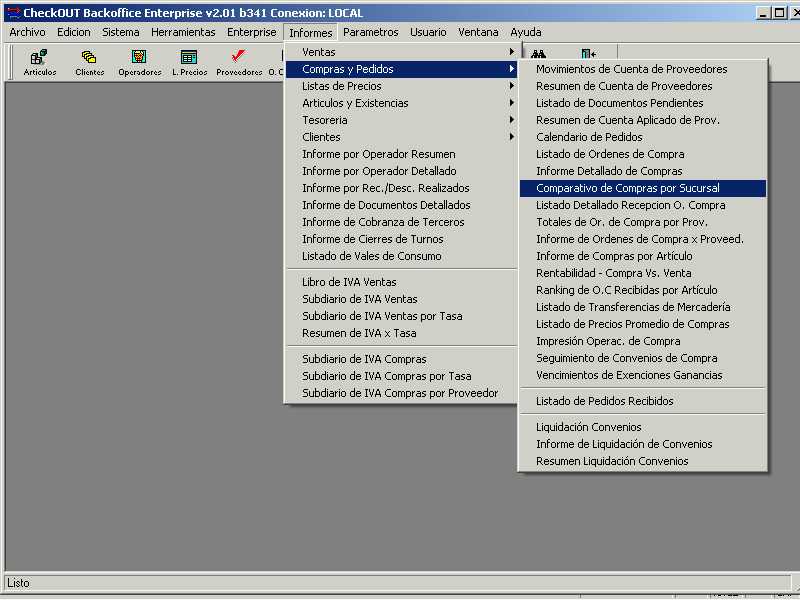Select Informe de Cierres de Turnos
The height and width of the screenshot is (600, 800).
pos(402,239)
